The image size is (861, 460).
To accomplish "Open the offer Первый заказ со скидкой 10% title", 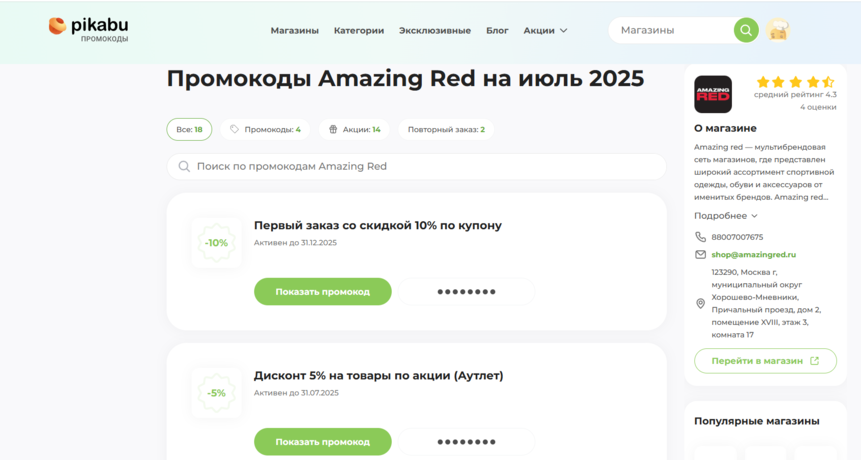I will (x=378, y=225).
